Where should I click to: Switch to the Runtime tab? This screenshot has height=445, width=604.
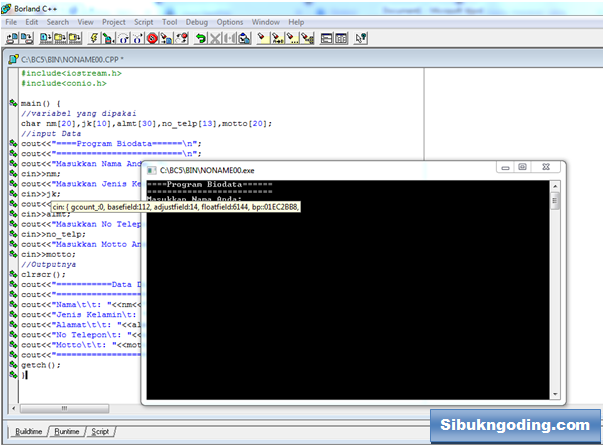click(67, 432)
